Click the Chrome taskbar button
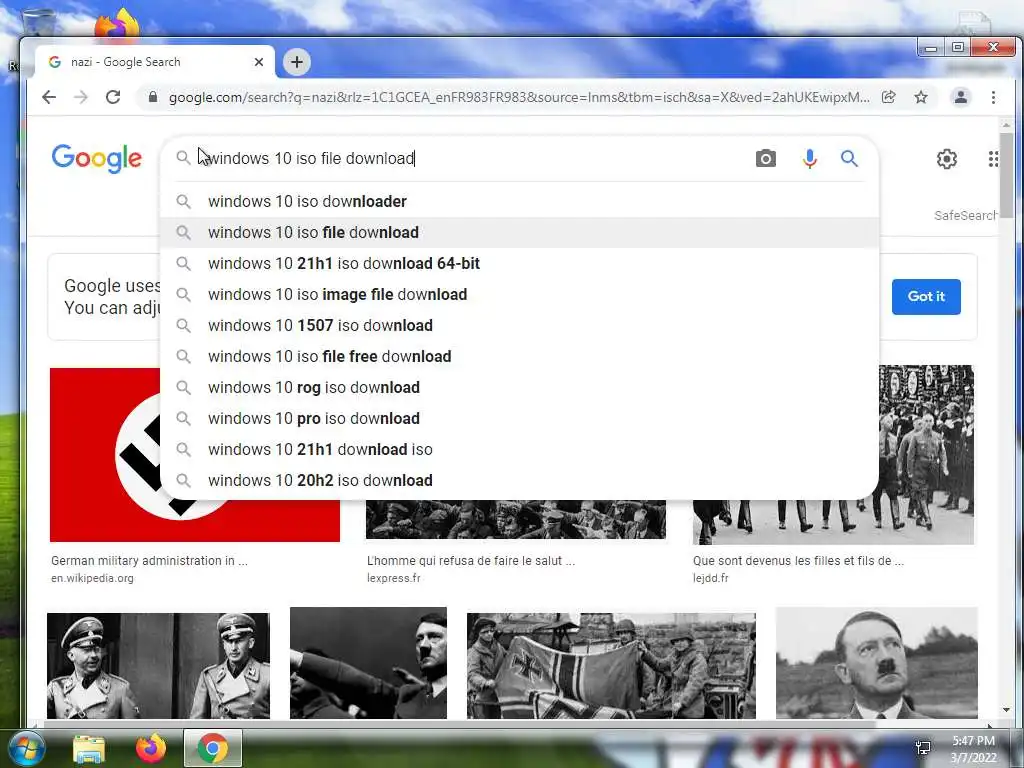The width and height of the screenshot is (1024, 768). click(x=213, y=748)
